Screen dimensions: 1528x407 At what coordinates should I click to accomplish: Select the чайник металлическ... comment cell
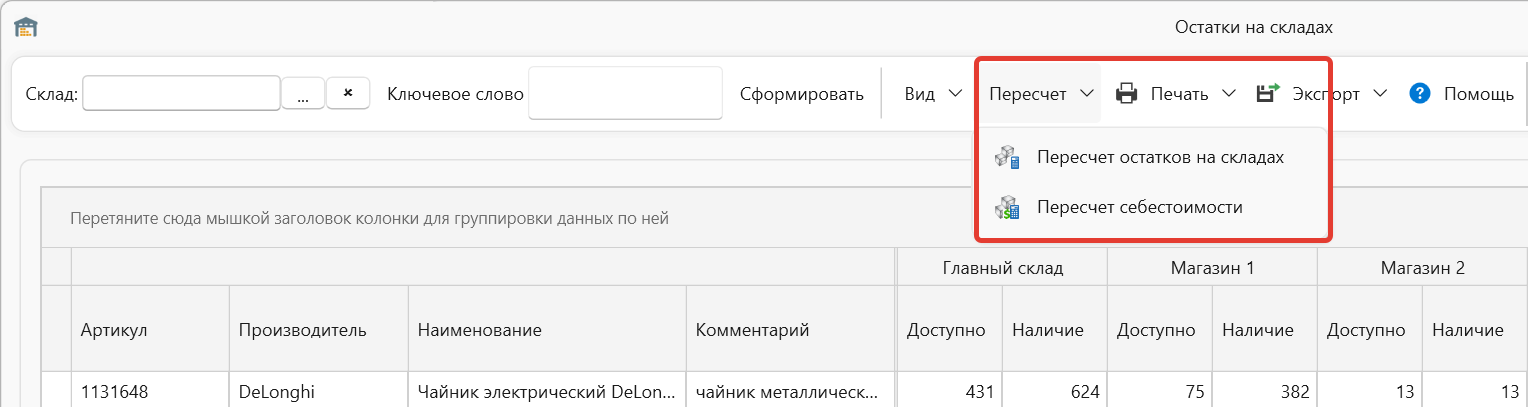(791, 391)
